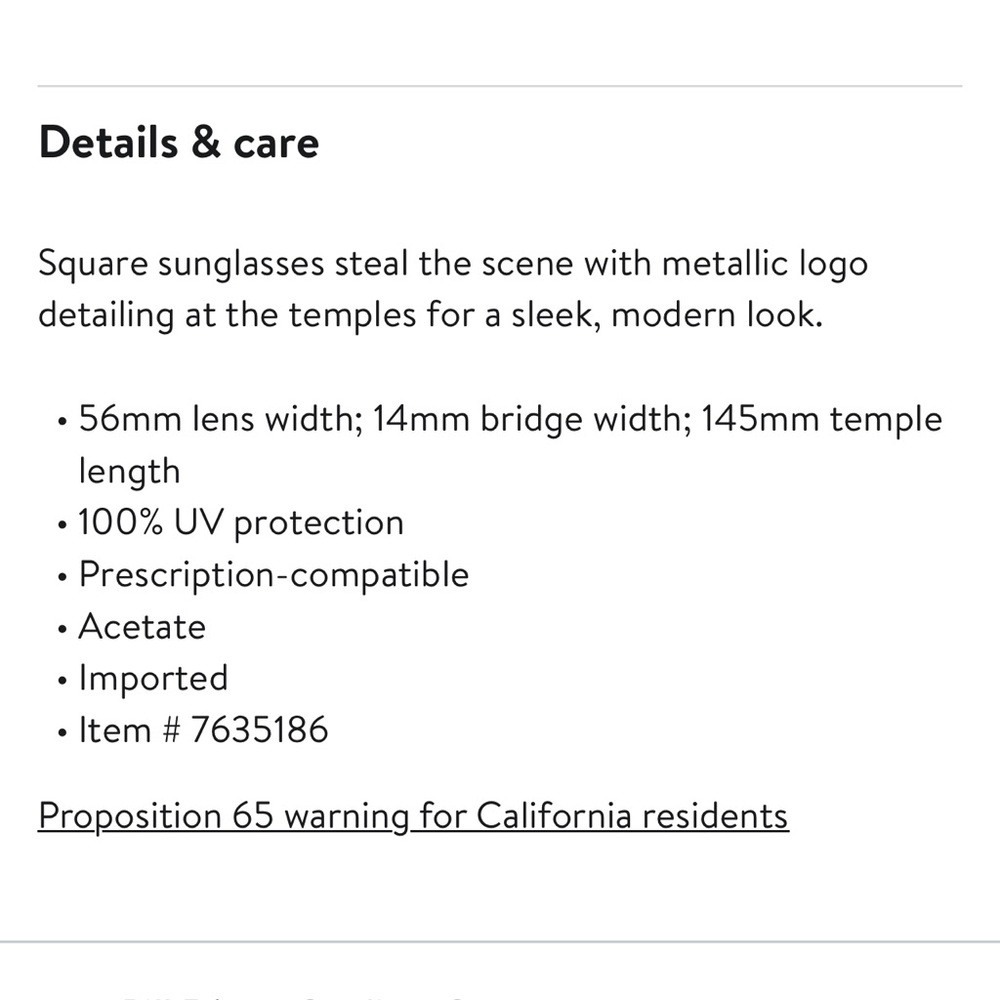The width and height of the screenshot is (1000, 1000).
Task: Click the Imported bullet item
Action: [x=153, y=679]
